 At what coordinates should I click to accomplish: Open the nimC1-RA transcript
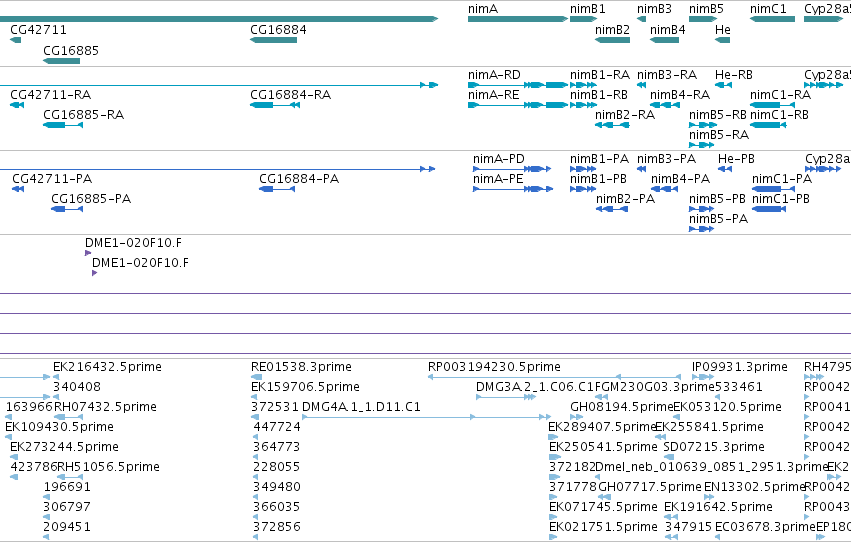coord(773,105)
